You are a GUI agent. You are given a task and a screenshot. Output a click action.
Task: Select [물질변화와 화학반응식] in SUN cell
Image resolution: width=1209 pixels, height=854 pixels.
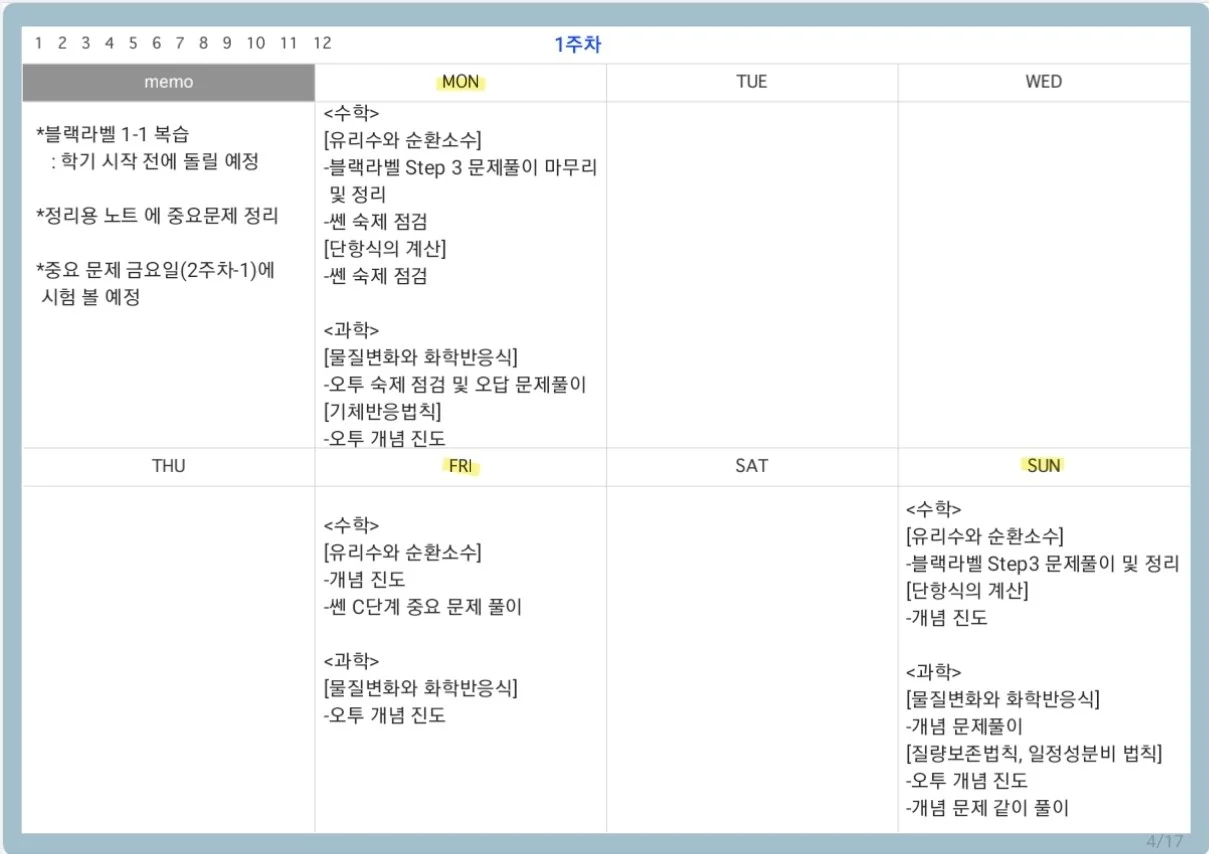click(x=1002, y=699)
